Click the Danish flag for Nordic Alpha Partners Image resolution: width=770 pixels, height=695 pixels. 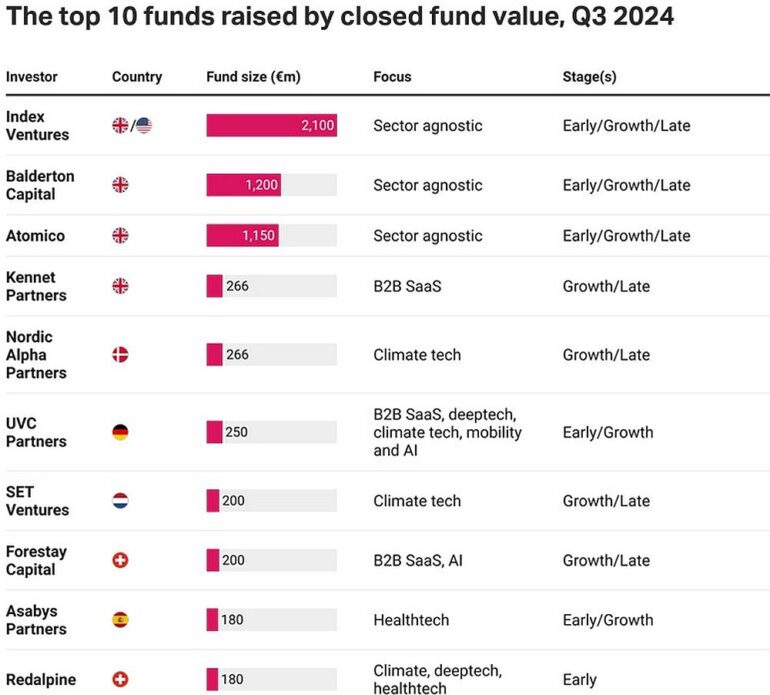[x=120, y=355]
